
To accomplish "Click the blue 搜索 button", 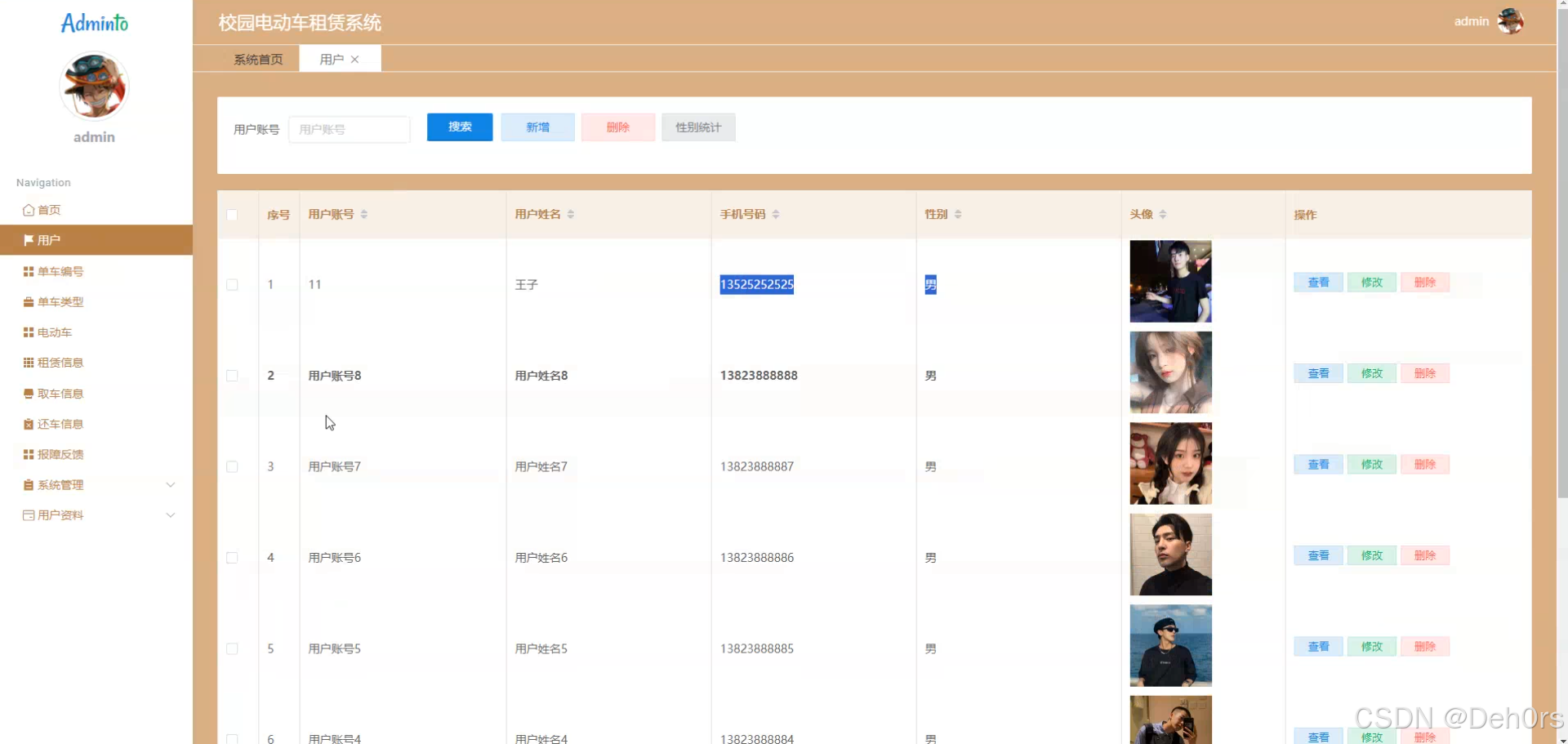I will click(460, 127).
